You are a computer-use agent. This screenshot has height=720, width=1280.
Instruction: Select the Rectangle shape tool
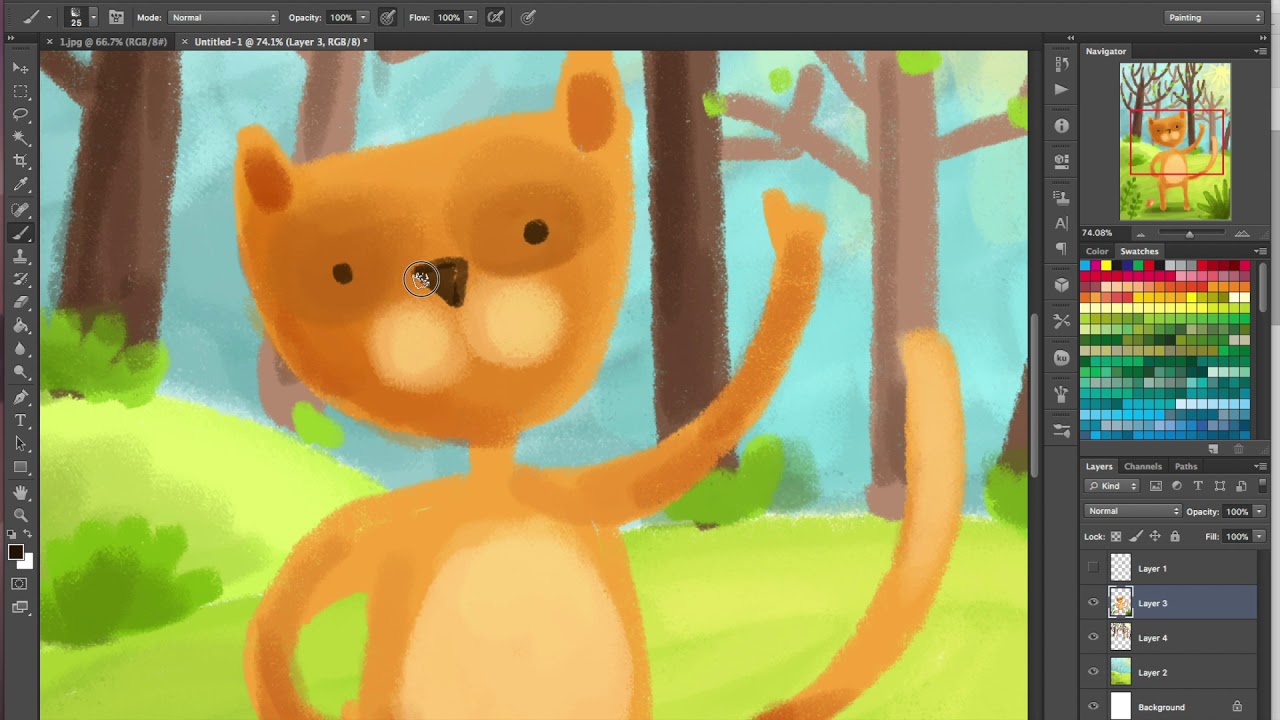pos(20,467)
